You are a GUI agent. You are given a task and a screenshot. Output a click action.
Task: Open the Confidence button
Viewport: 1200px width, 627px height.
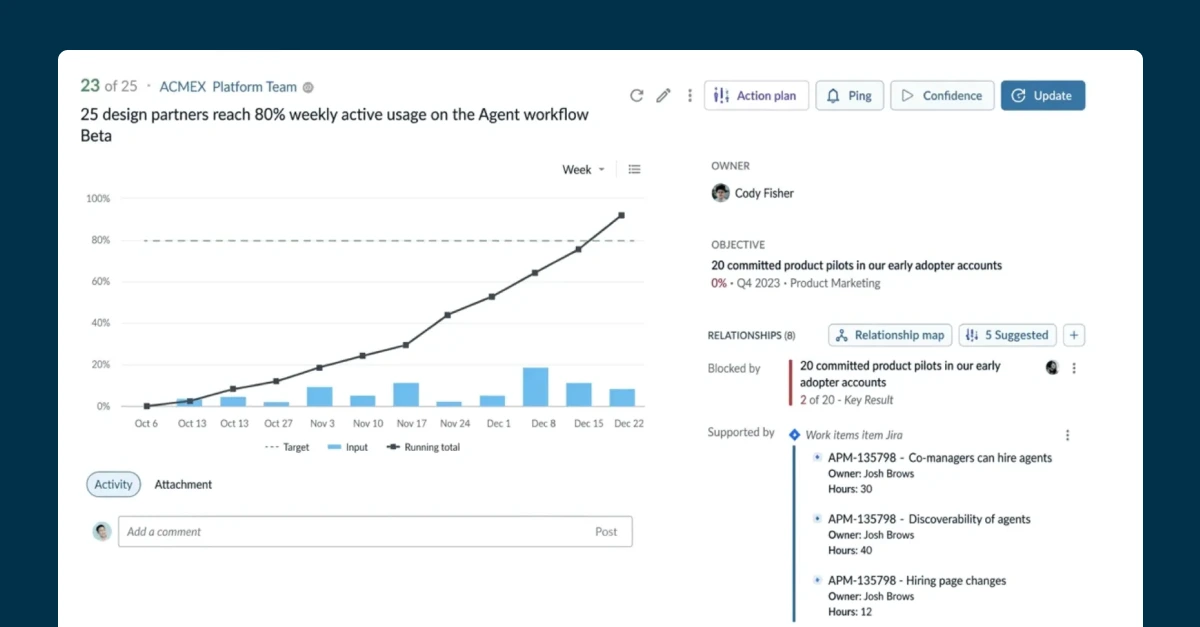tap(942, 96)
